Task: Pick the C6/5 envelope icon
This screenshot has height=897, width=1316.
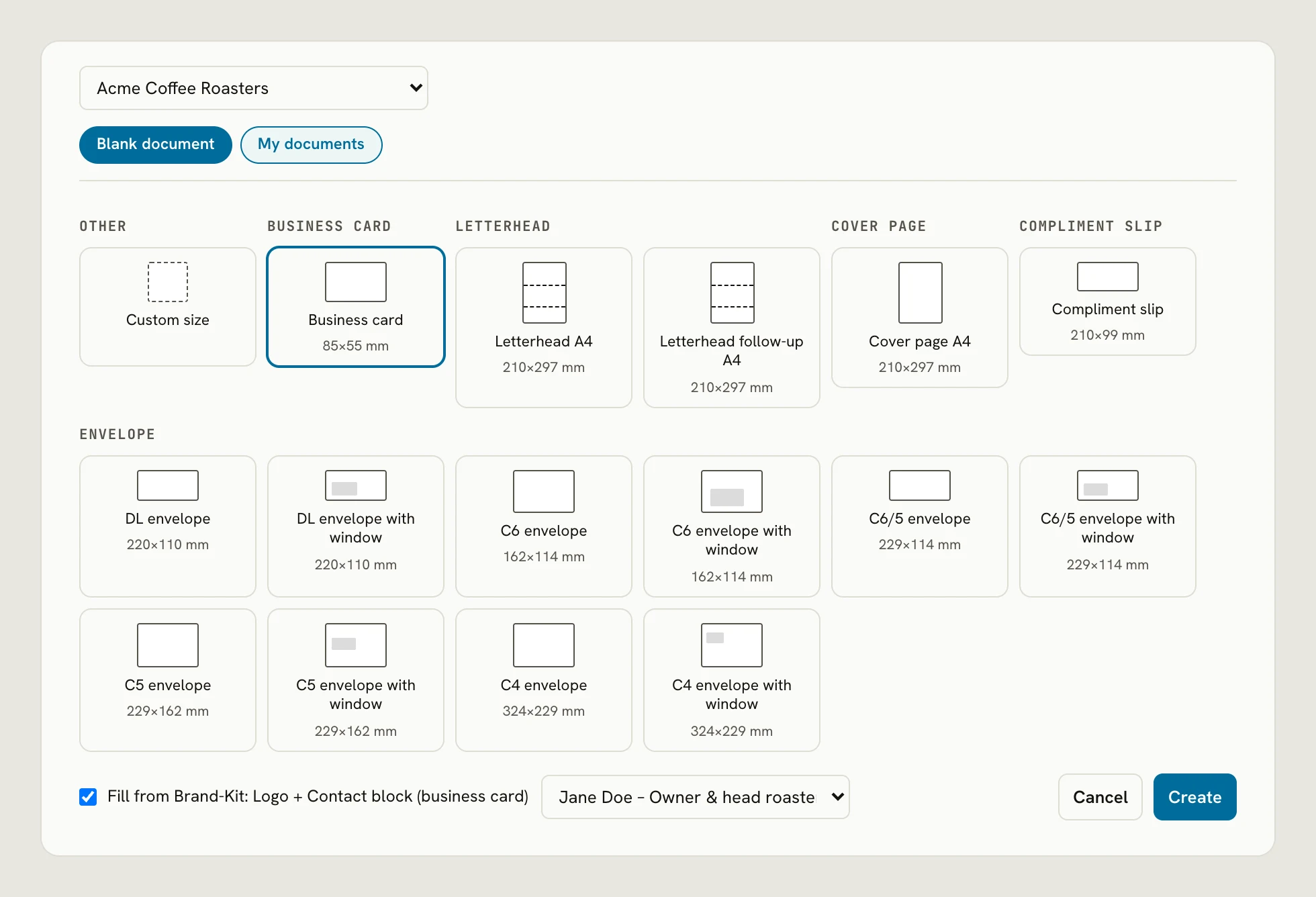Action: point(920,485)
